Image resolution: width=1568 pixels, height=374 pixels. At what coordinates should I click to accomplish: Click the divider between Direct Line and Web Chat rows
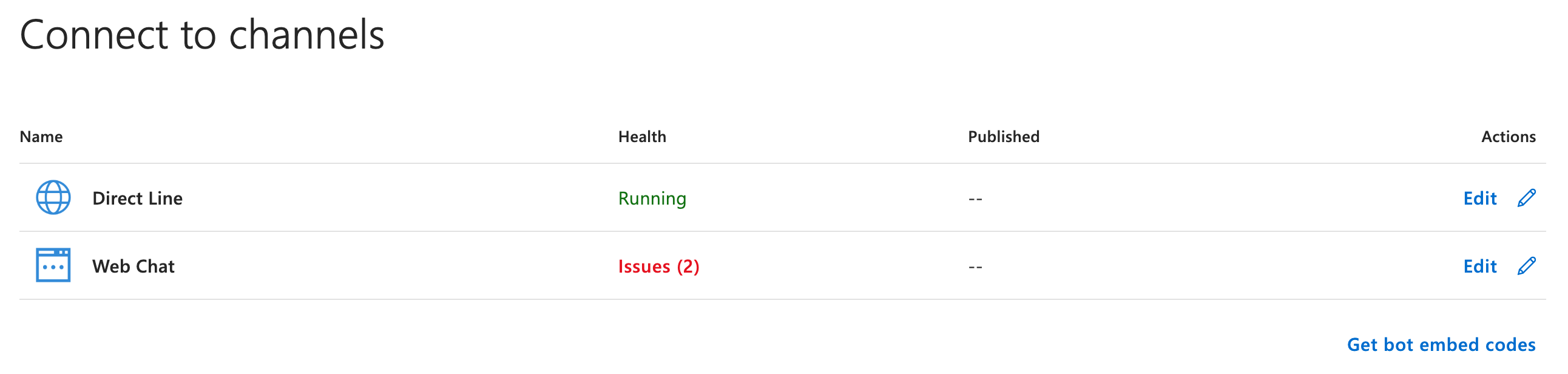coord(782,231)
